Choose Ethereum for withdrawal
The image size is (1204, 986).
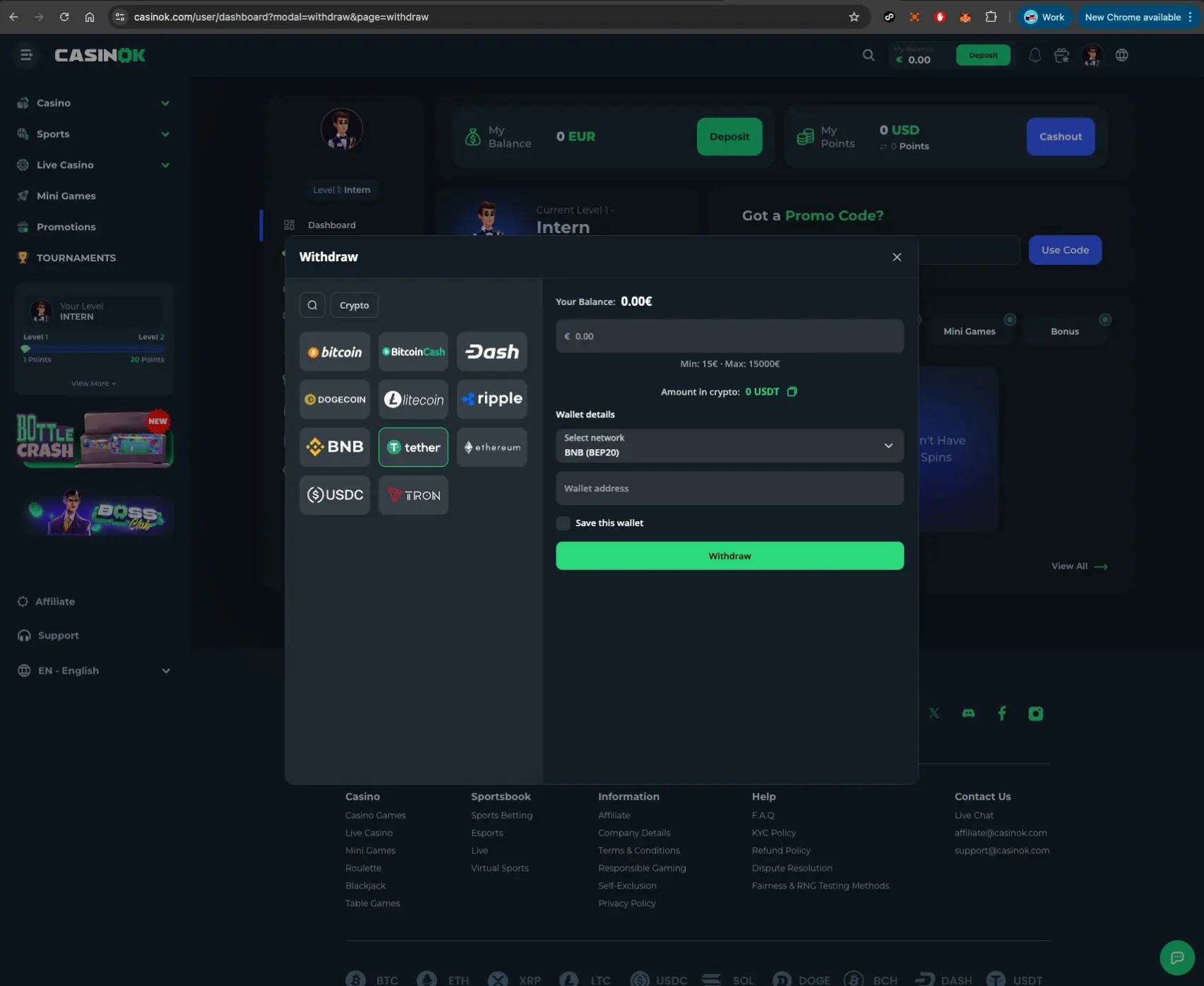click(492, 447)
